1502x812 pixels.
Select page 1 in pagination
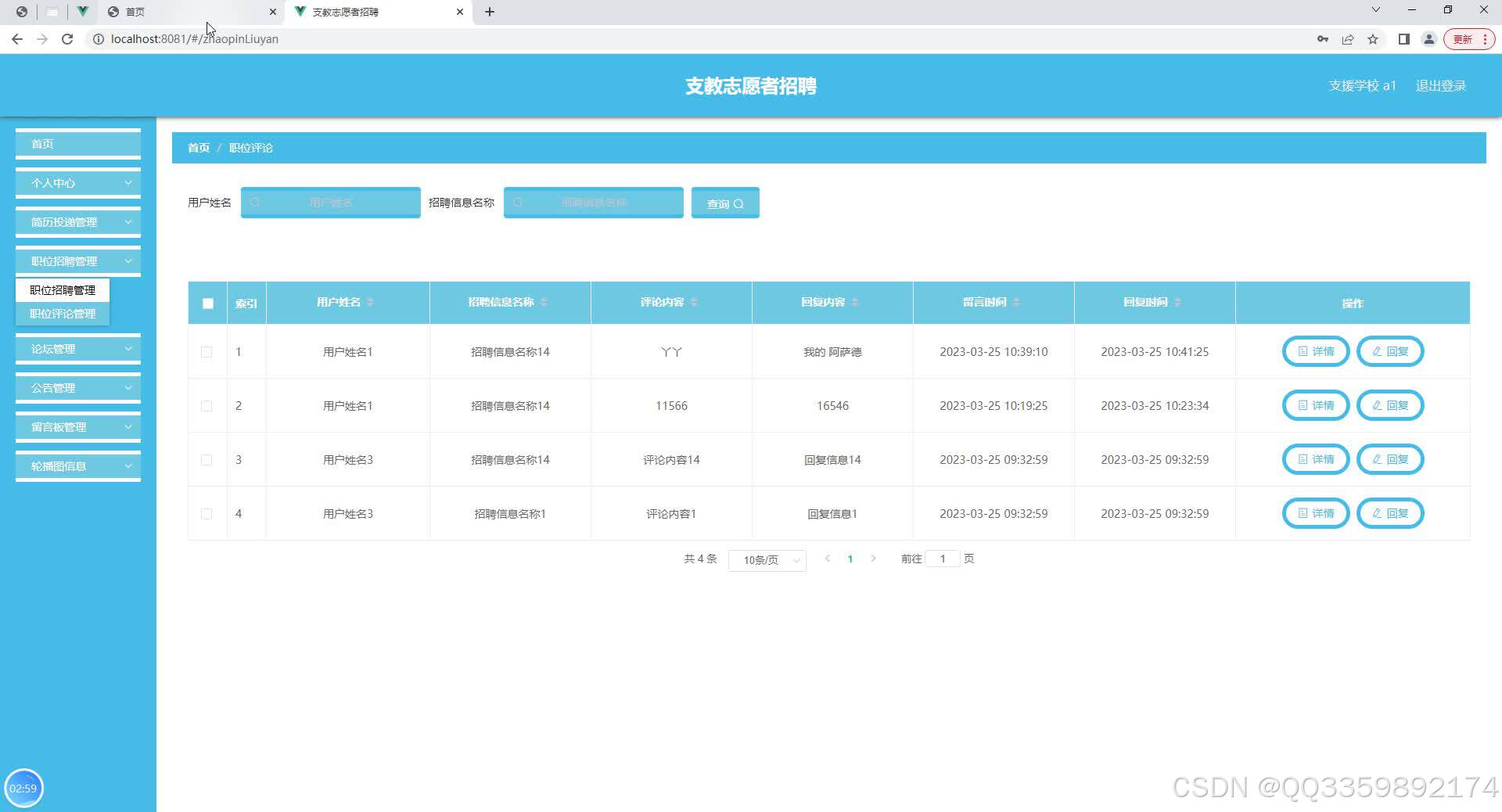[850, 559]
